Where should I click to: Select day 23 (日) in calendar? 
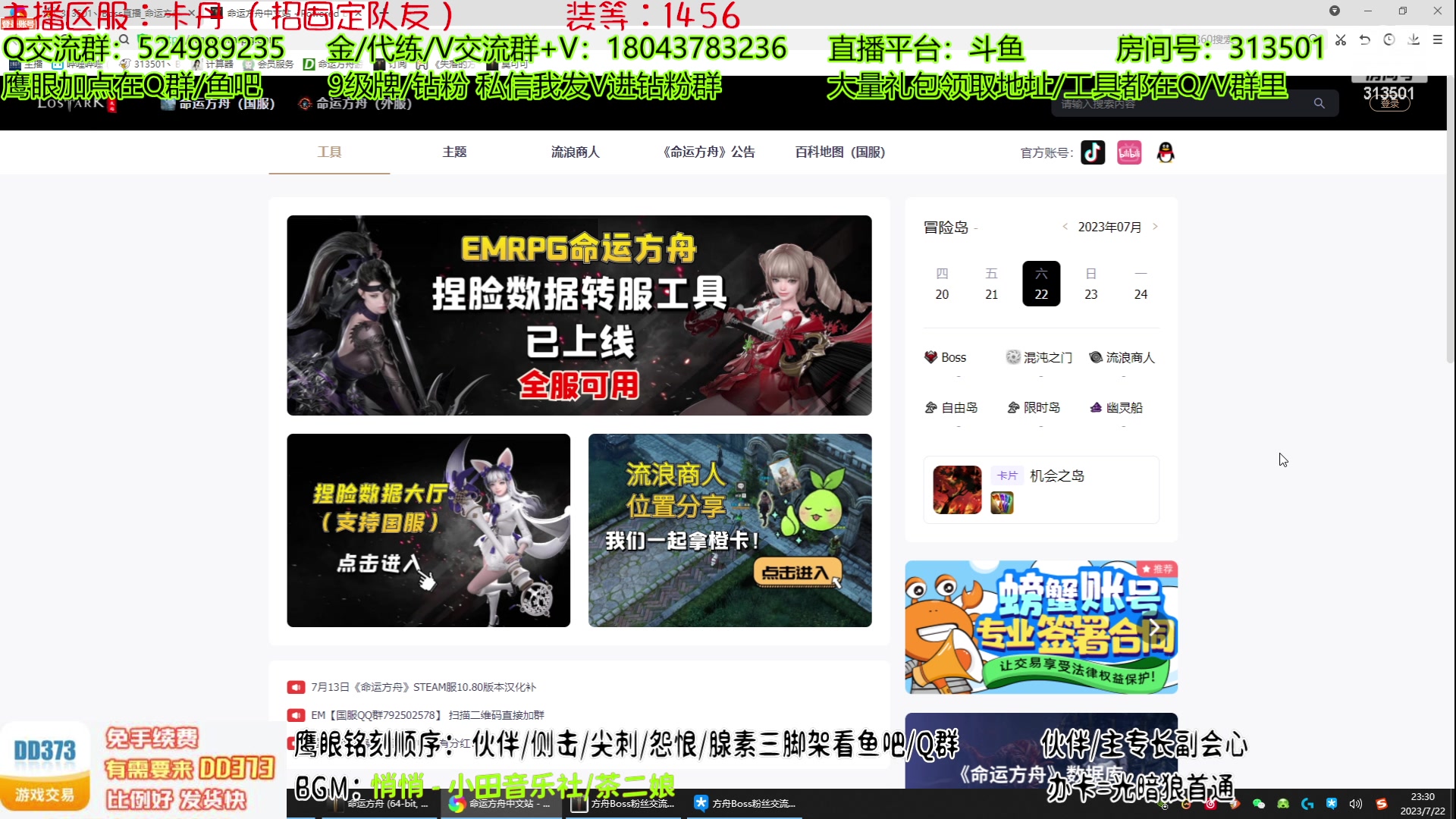pos(1090,284)
